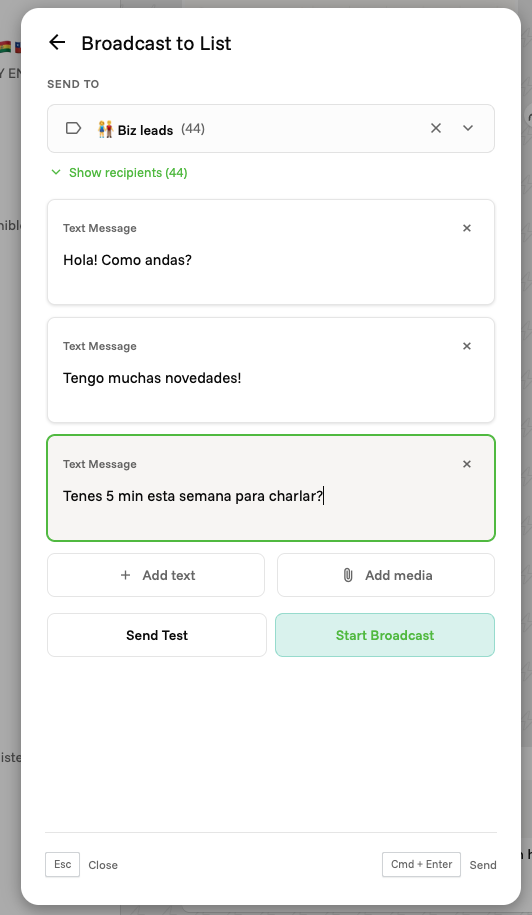Viewport: 532px width, 915px height.
Task: Expand Show recipients (44)
Action: point(120,173)
